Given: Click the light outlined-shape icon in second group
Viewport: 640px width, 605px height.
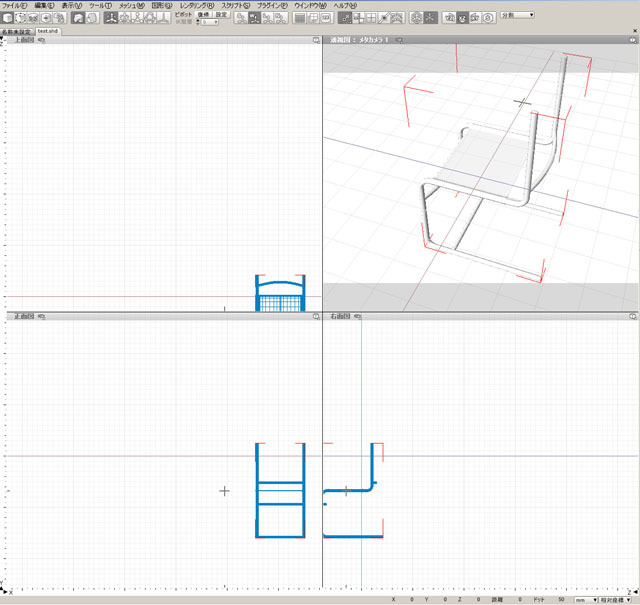Looking at the screenshot, I should [92, 18].
